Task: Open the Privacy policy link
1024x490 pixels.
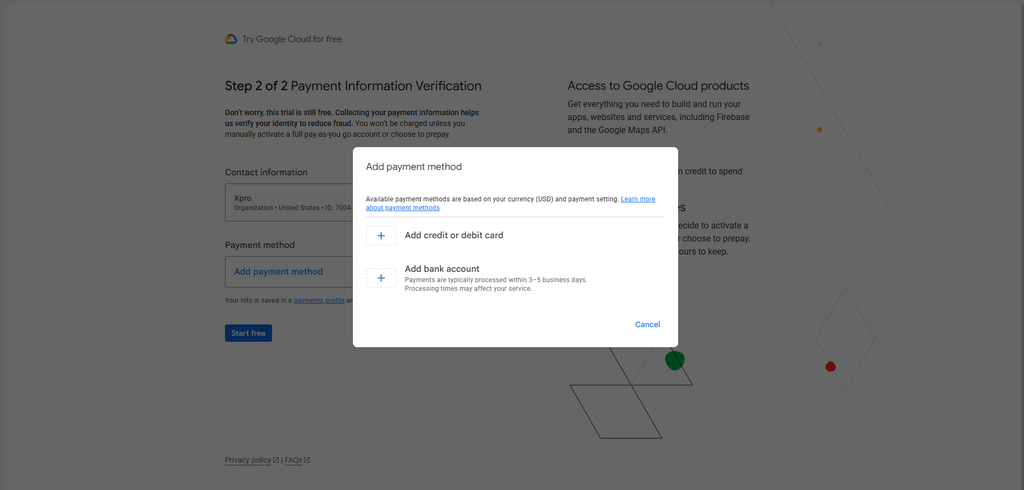Action: 248,460
